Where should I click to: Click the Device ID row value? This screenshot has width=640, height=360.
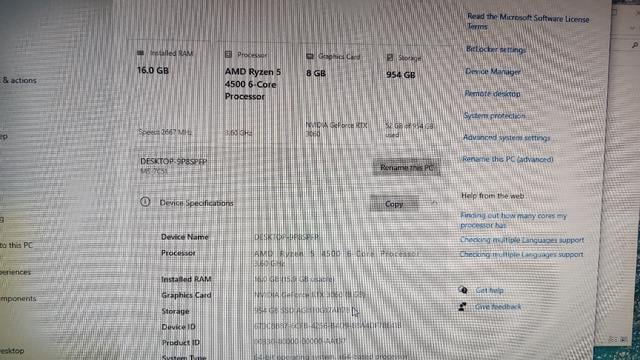pyautogui.click(x=328, y=326)
